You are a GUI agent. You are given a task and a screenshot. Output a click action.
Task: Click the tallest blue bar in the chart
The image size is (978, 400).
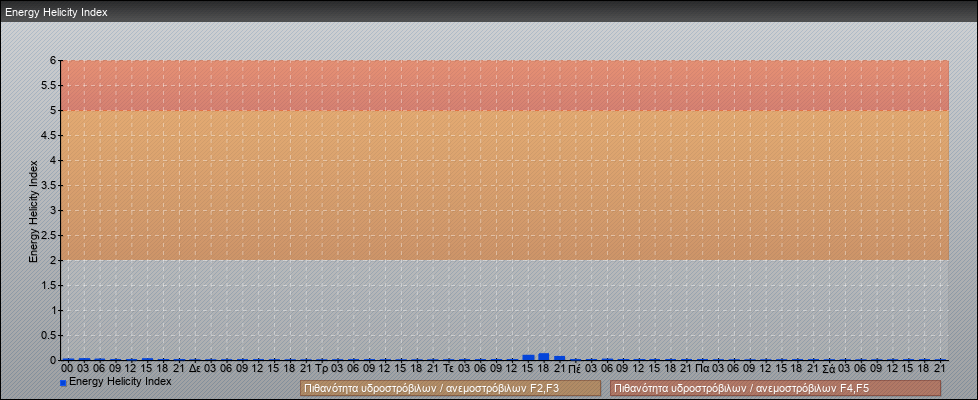544,356
